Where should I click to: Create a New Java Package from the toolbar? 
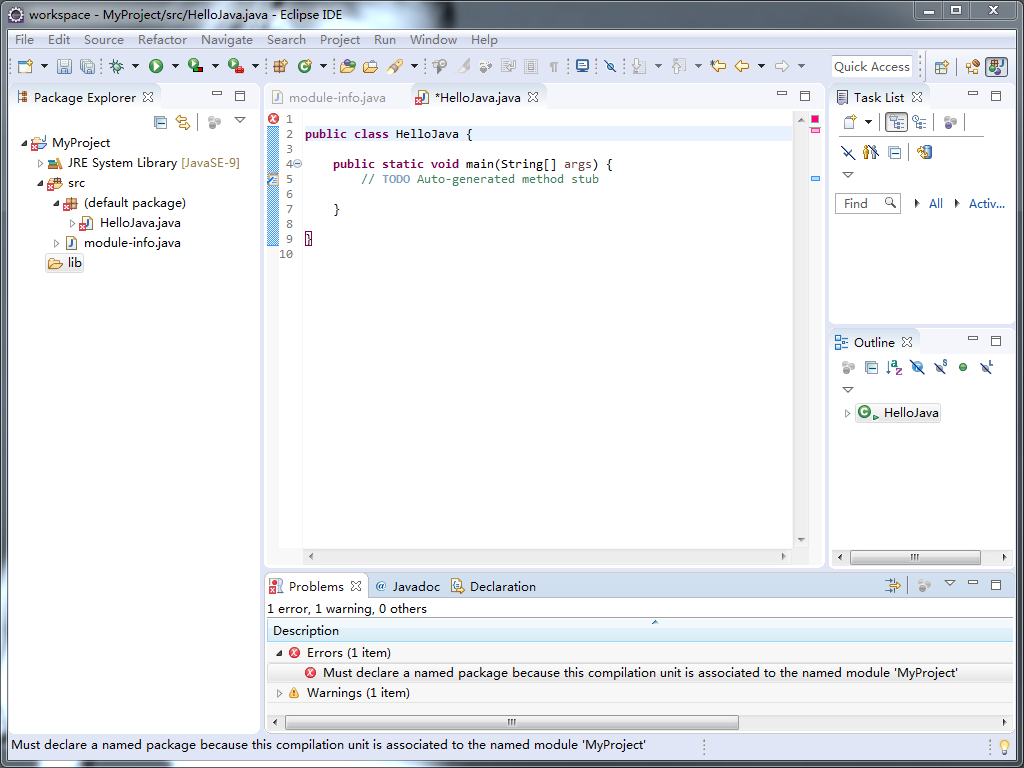tap(281, 66)
